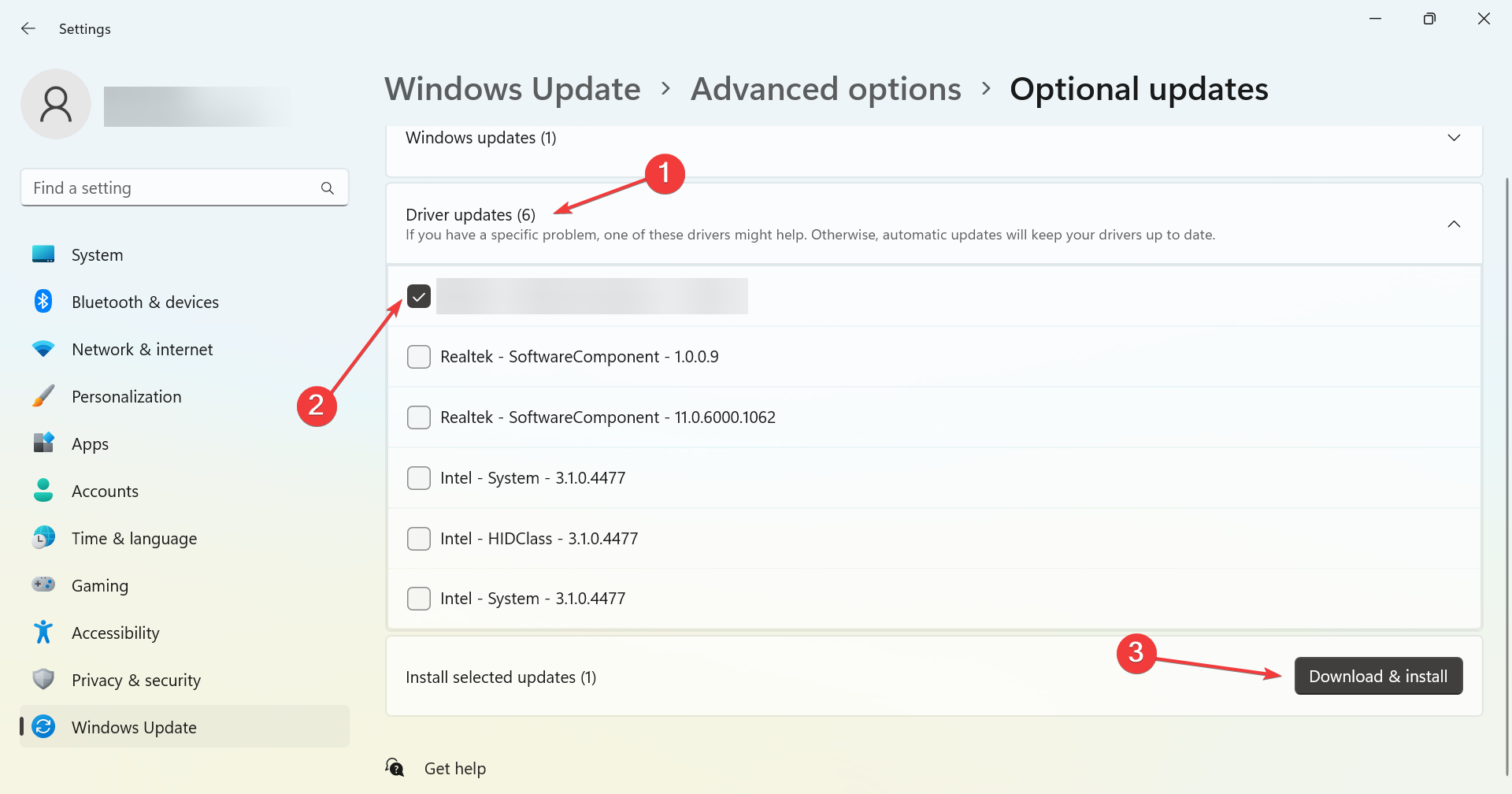Open Privacy & security settings
Image resolution: width=1512 pixels, height=794 pixels.
[x=43, y=679]
